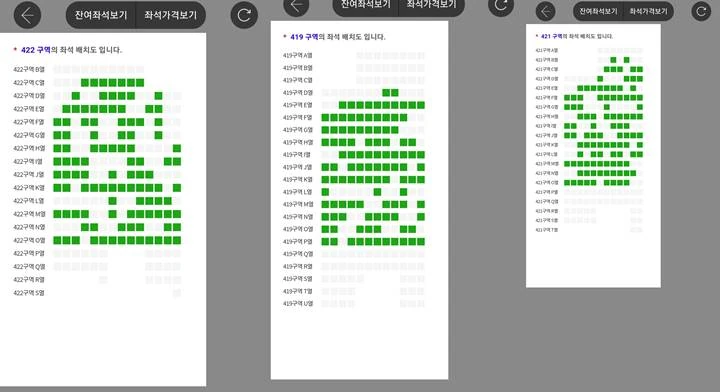This screenshot has width=720, height=392.
Task: Choose 잔여좌석보기 above the 421 구역 panel
Action: (598, 11)
